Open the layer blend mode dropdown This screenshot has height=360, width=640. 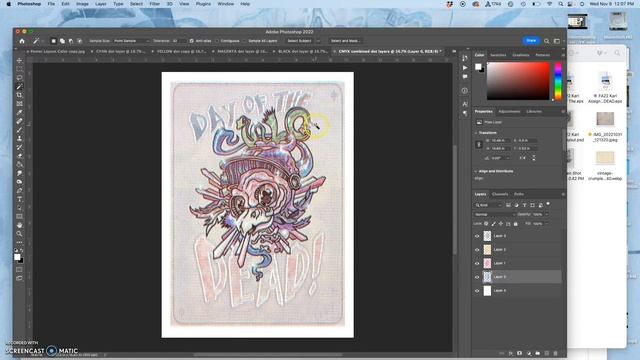(x=494, y=214)
